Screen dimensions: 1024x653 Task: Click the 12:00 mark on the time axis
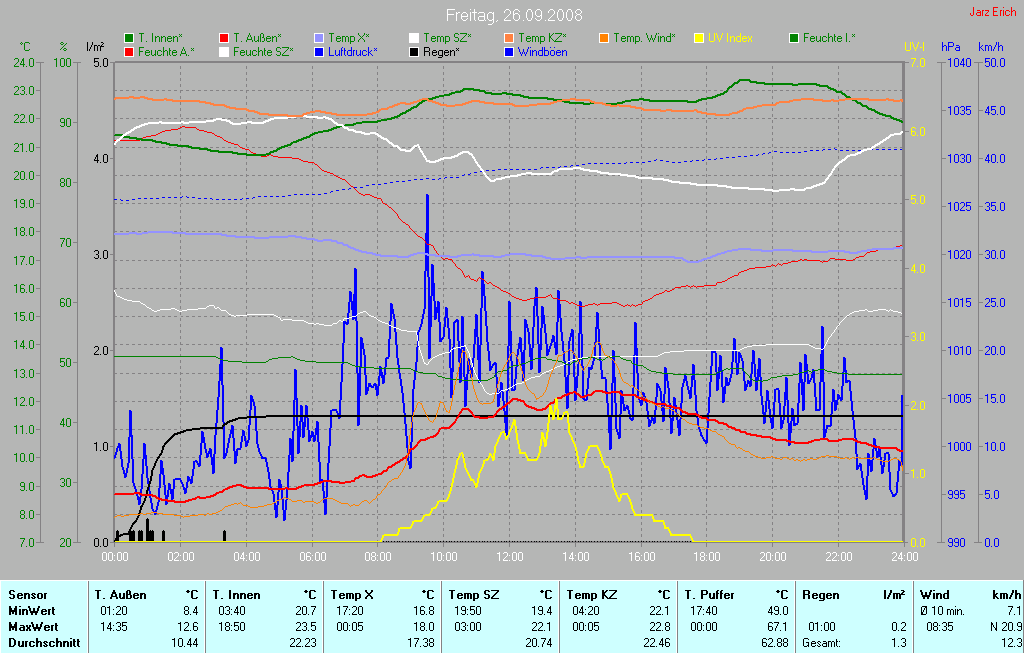click(509, 557)
